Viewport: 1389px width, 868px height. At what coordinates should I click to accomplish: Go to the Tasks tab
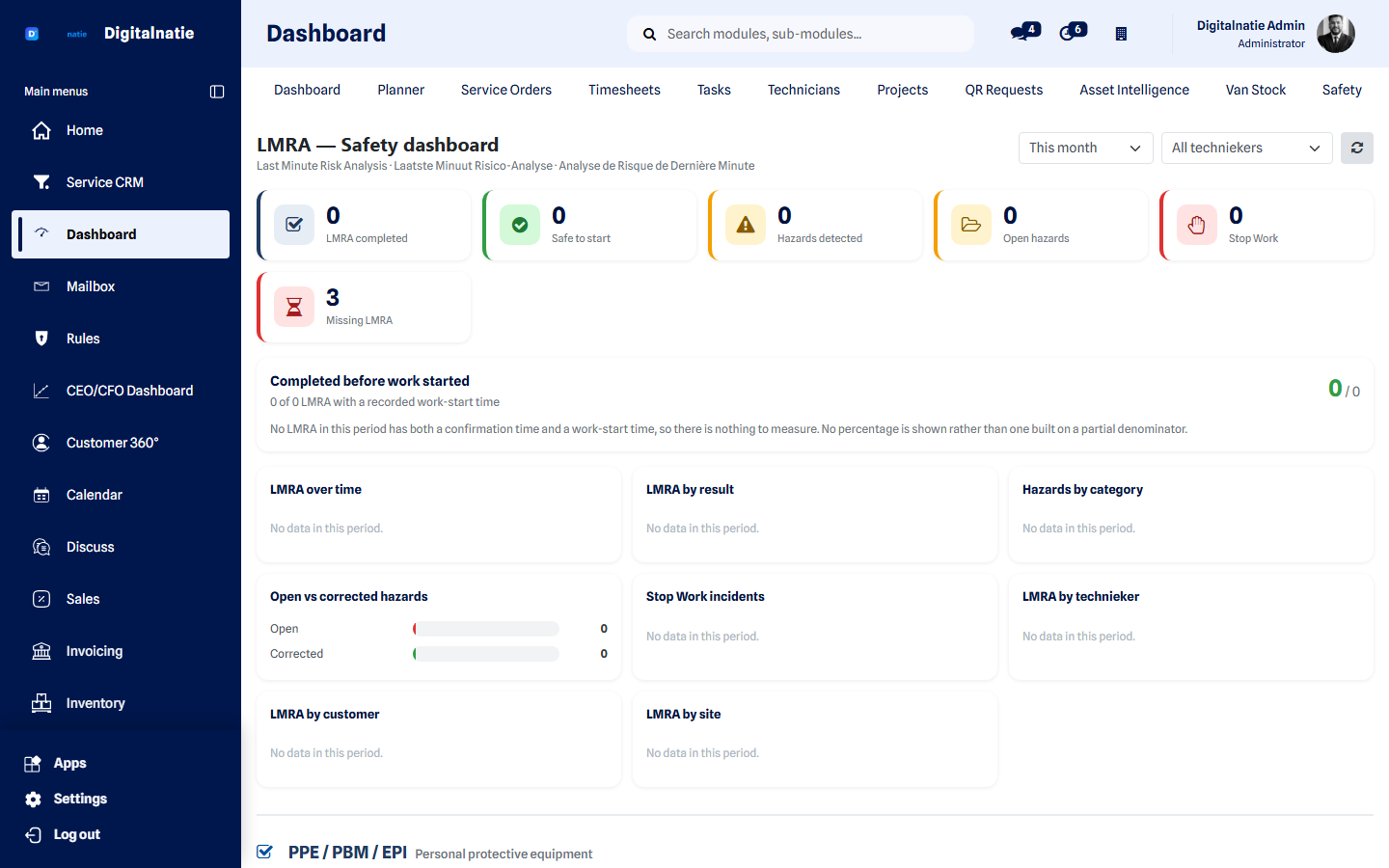coord(714,90)
